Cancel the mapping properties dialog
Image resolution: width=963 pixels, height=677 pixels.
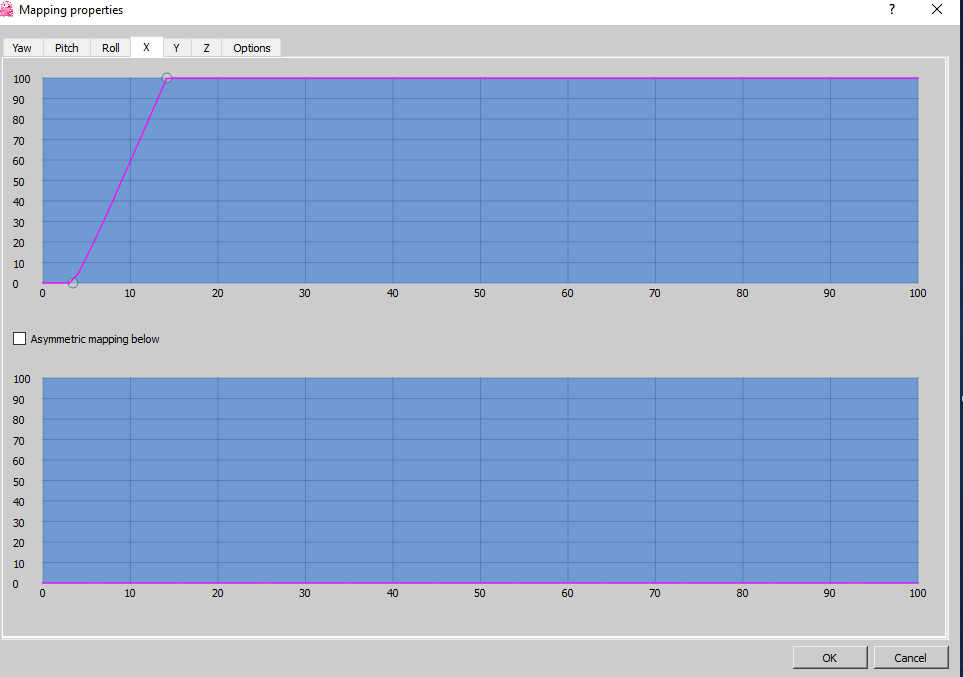(x=910, y=657)
